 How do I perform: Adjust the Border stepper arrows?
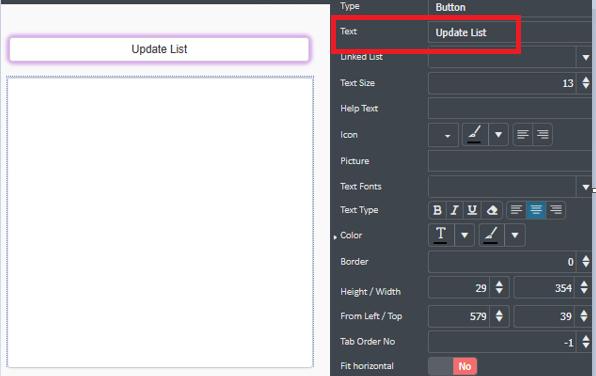[586, 262]
